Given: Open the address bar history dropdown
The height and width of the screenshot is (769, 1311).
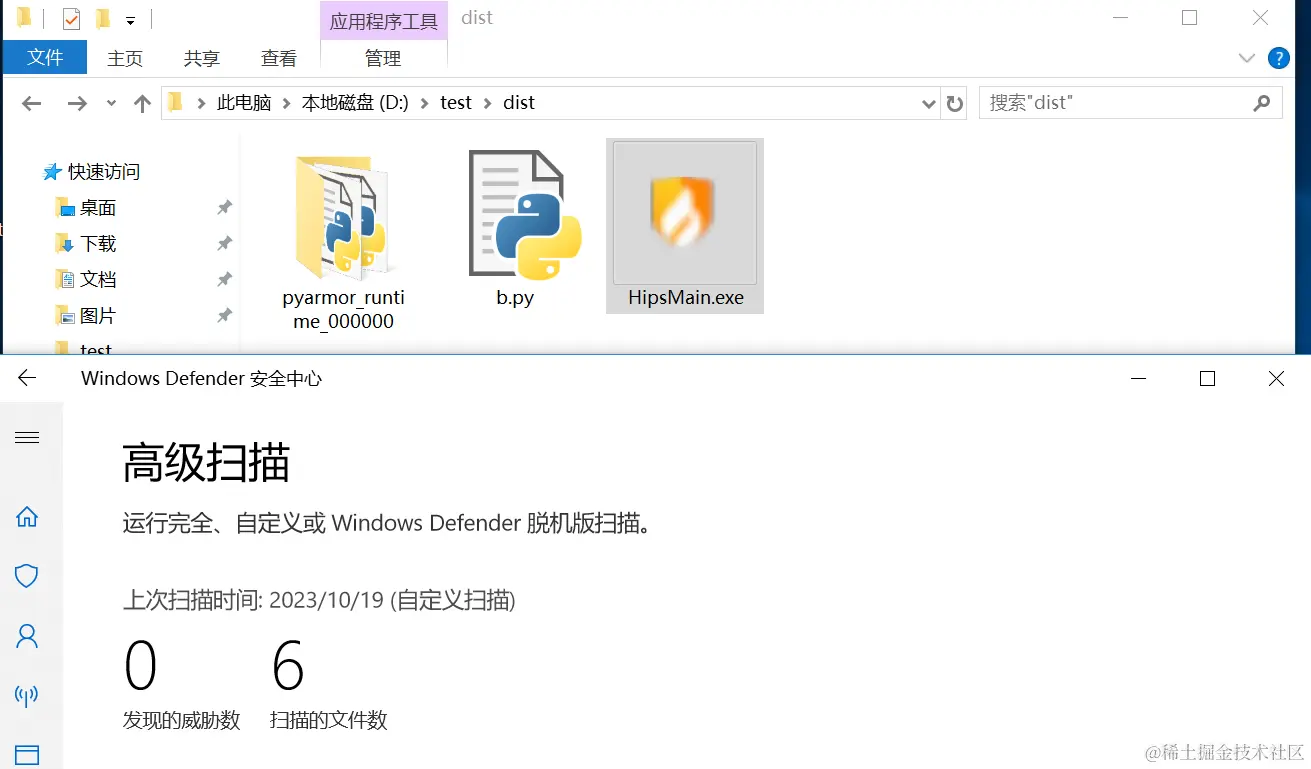Looking at the screenshot, I should (929, 102).
